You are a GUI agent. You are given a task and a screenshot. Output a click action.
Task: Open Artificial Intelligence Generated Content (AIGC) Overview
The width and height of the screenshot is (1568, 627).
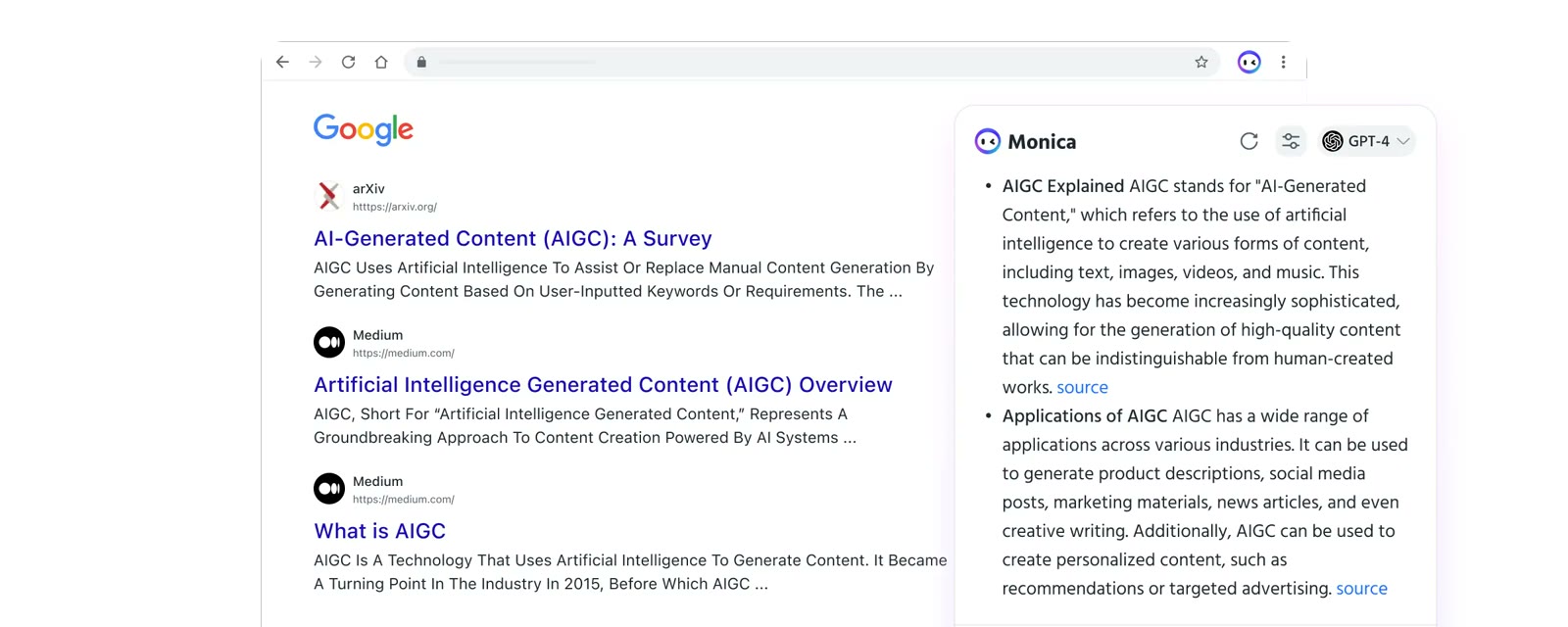pos(603,385)
